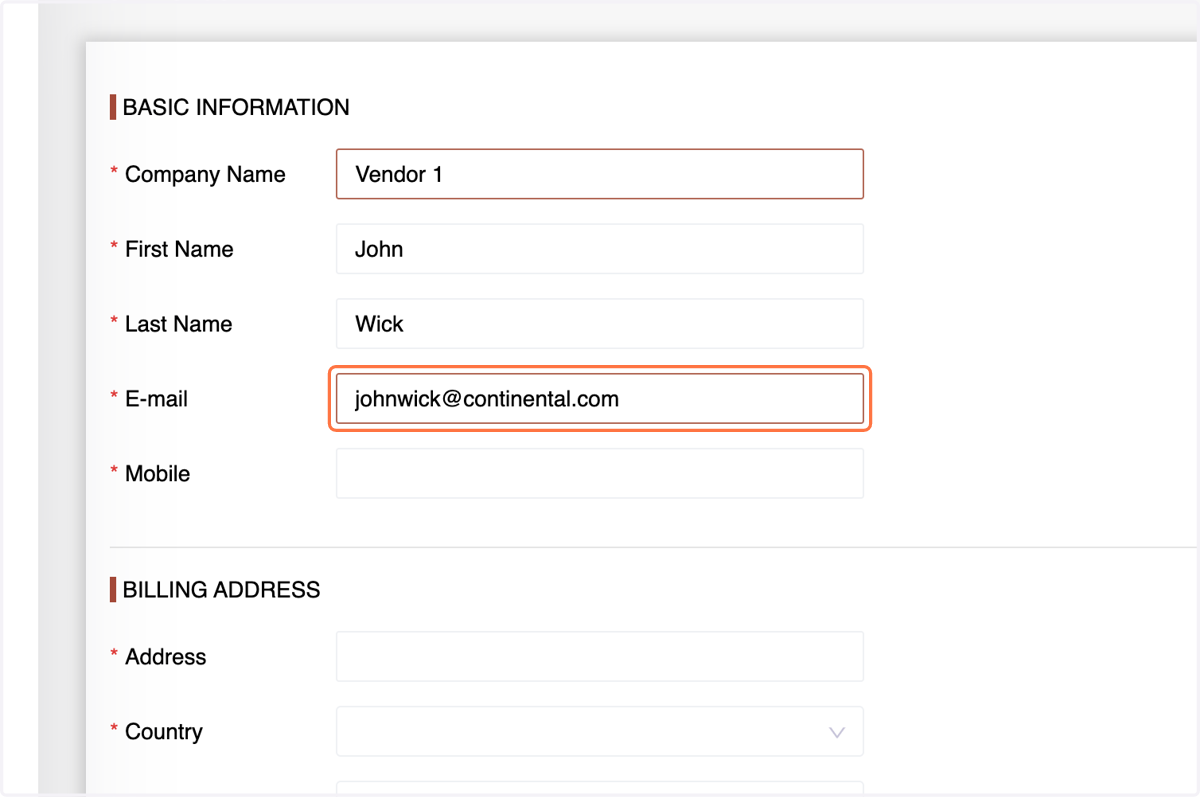Click the BASIC INFORMATION section heading
Screen dimensions: 1200x797
[236, 107]
